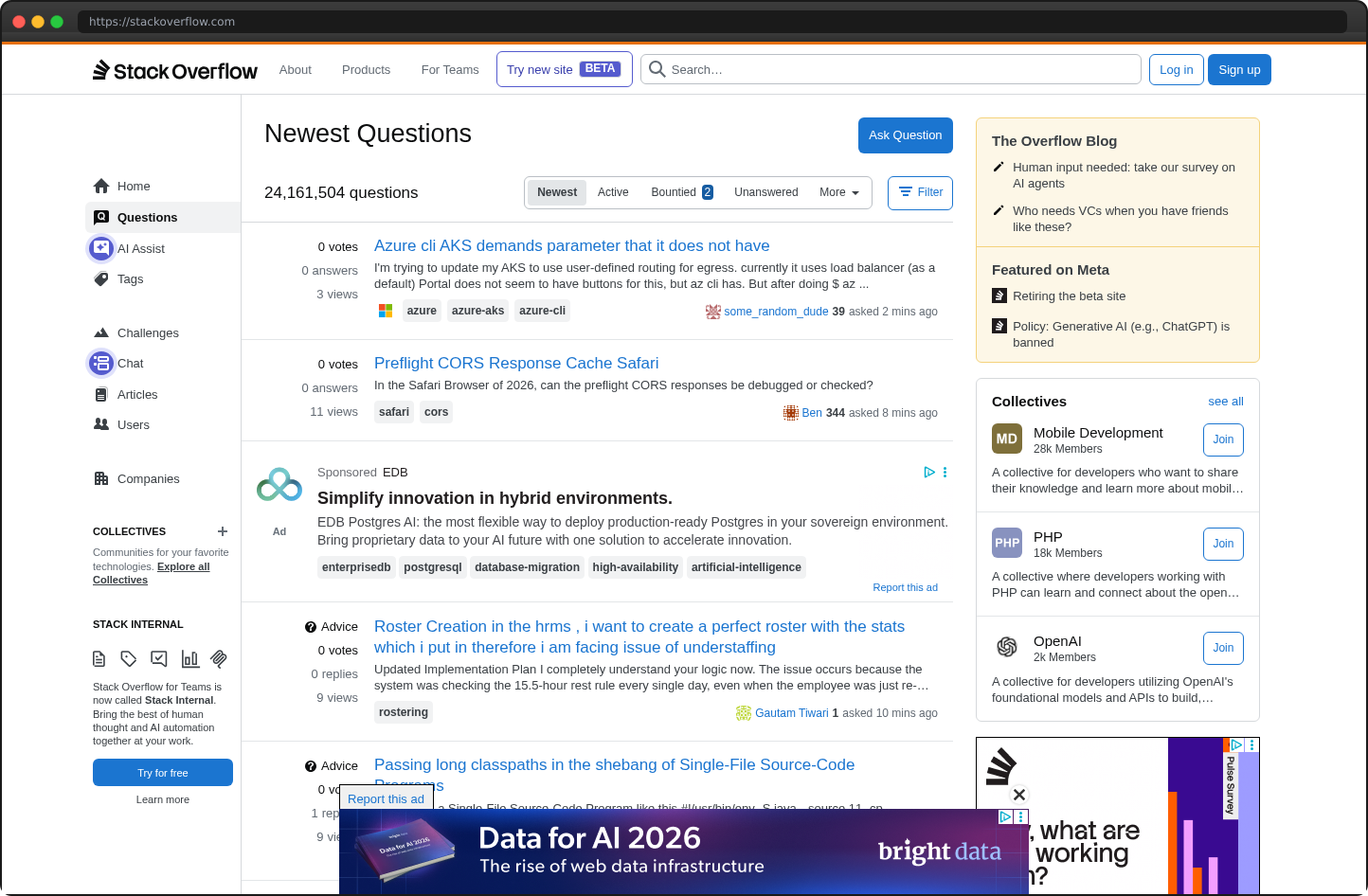Open the three-dot menu on the sponsored ad

pyautogui.click(x=945, y=472)
